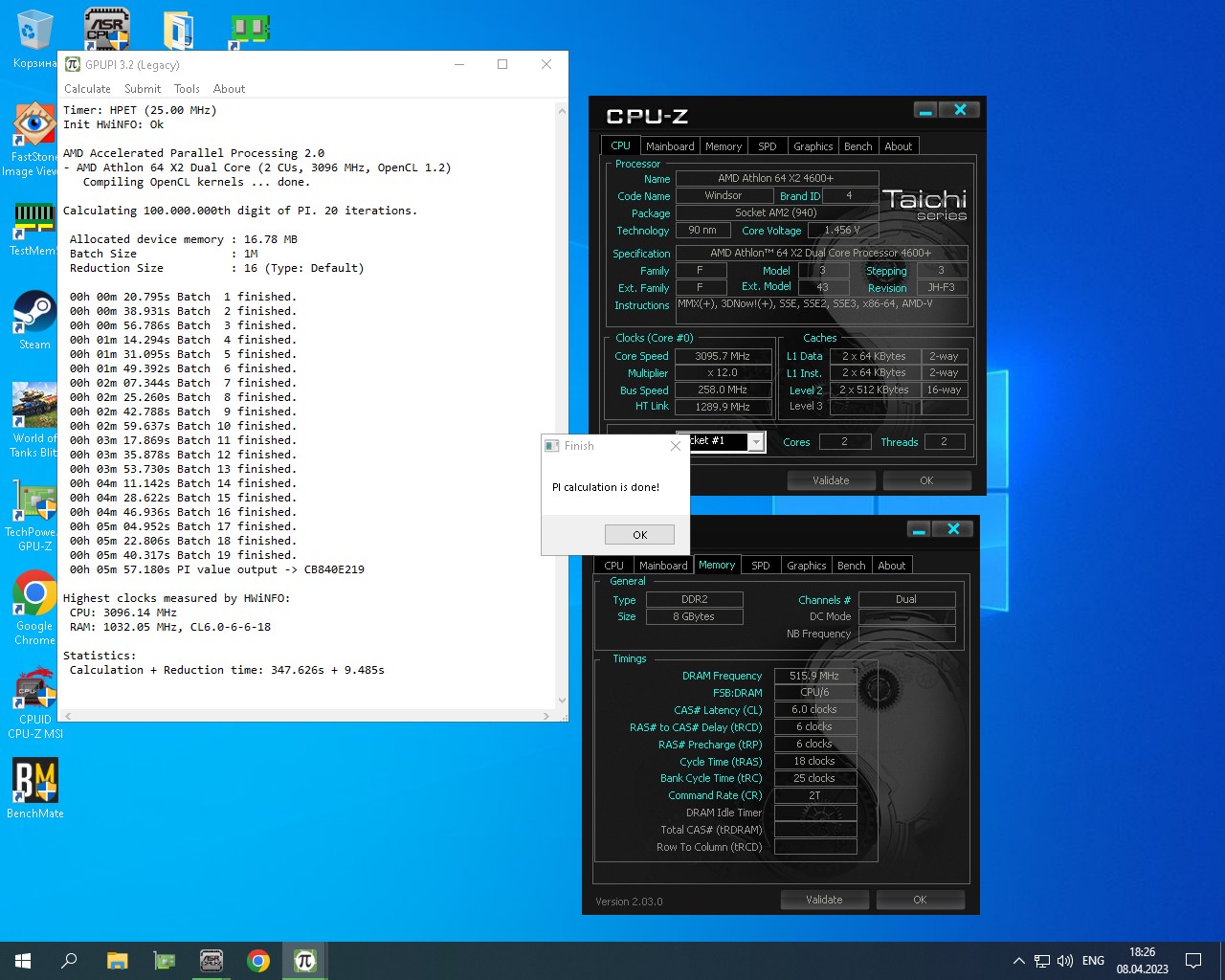Image resolution: width=1225 pixels, height=980 pixels.
Task: Open the BenchMate desktop icon
Action: click(x=34, y=788)
